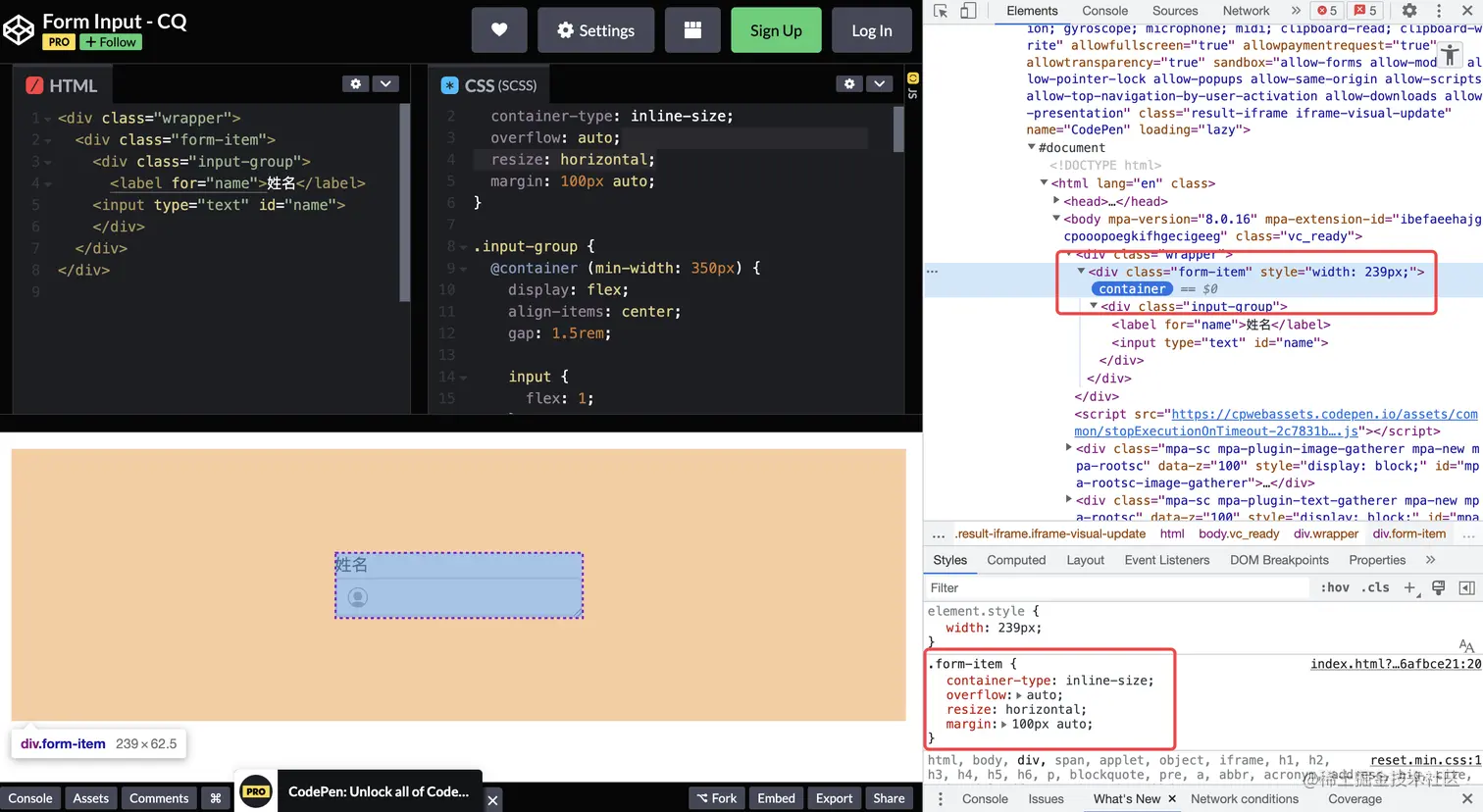Close the DevTools panel
This screenshot has height=812, width=1483.
pyautogui.click(x=1468, y=11)
